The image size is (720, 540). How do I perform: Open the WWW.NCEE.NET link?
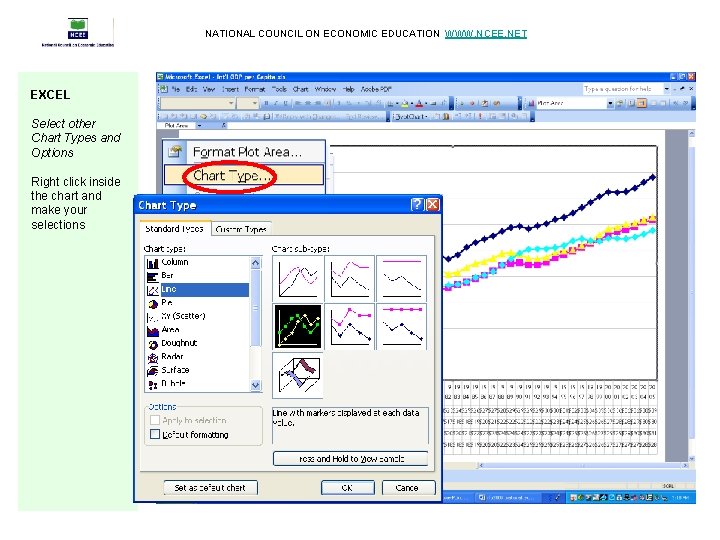486,34
